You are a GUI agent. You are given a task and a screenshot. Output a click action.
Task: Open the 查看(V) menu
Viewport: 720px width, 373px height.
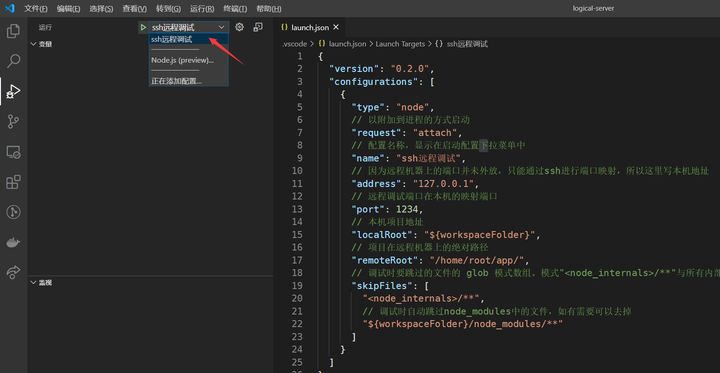pyautogui.click(x=135, y=9)
